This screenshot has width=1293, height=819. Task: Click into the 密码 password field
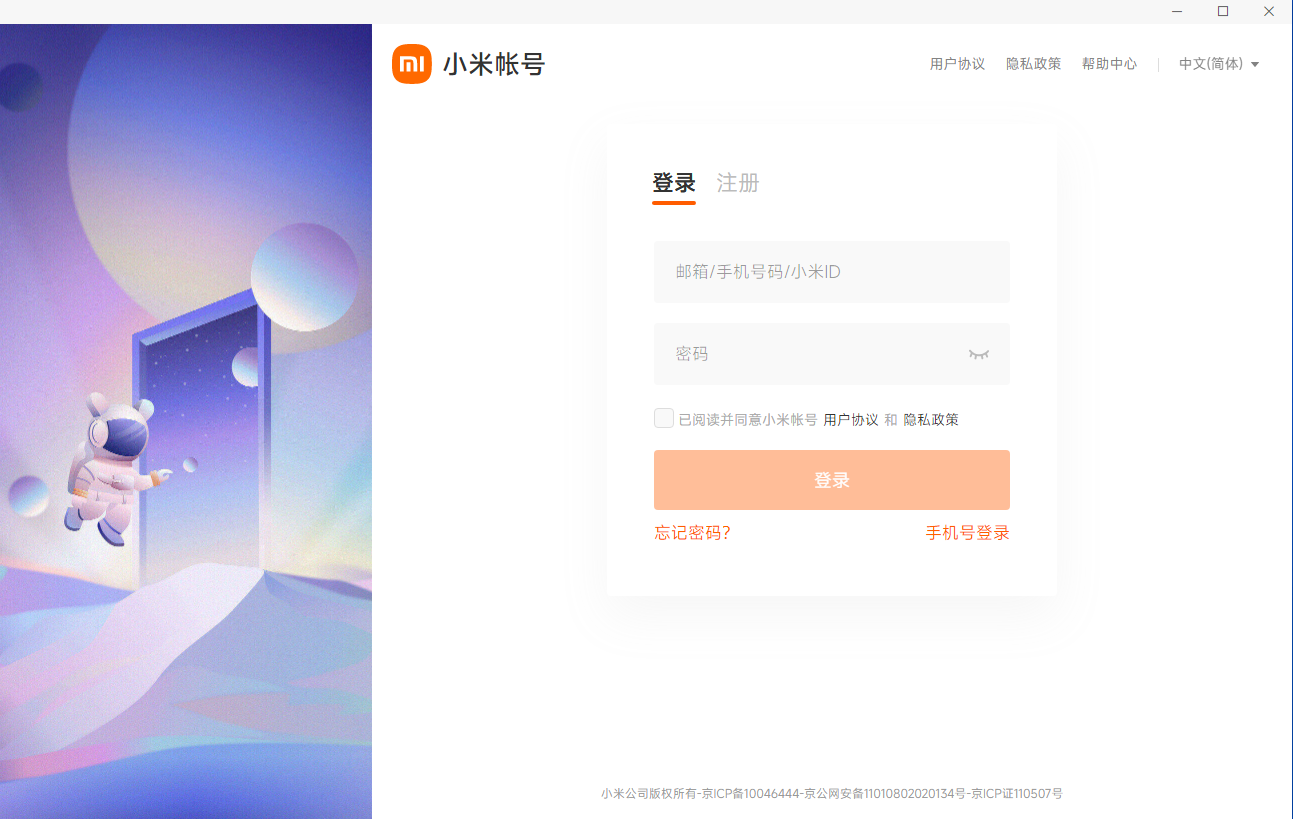pyautogui.click(x=810, y=354)
